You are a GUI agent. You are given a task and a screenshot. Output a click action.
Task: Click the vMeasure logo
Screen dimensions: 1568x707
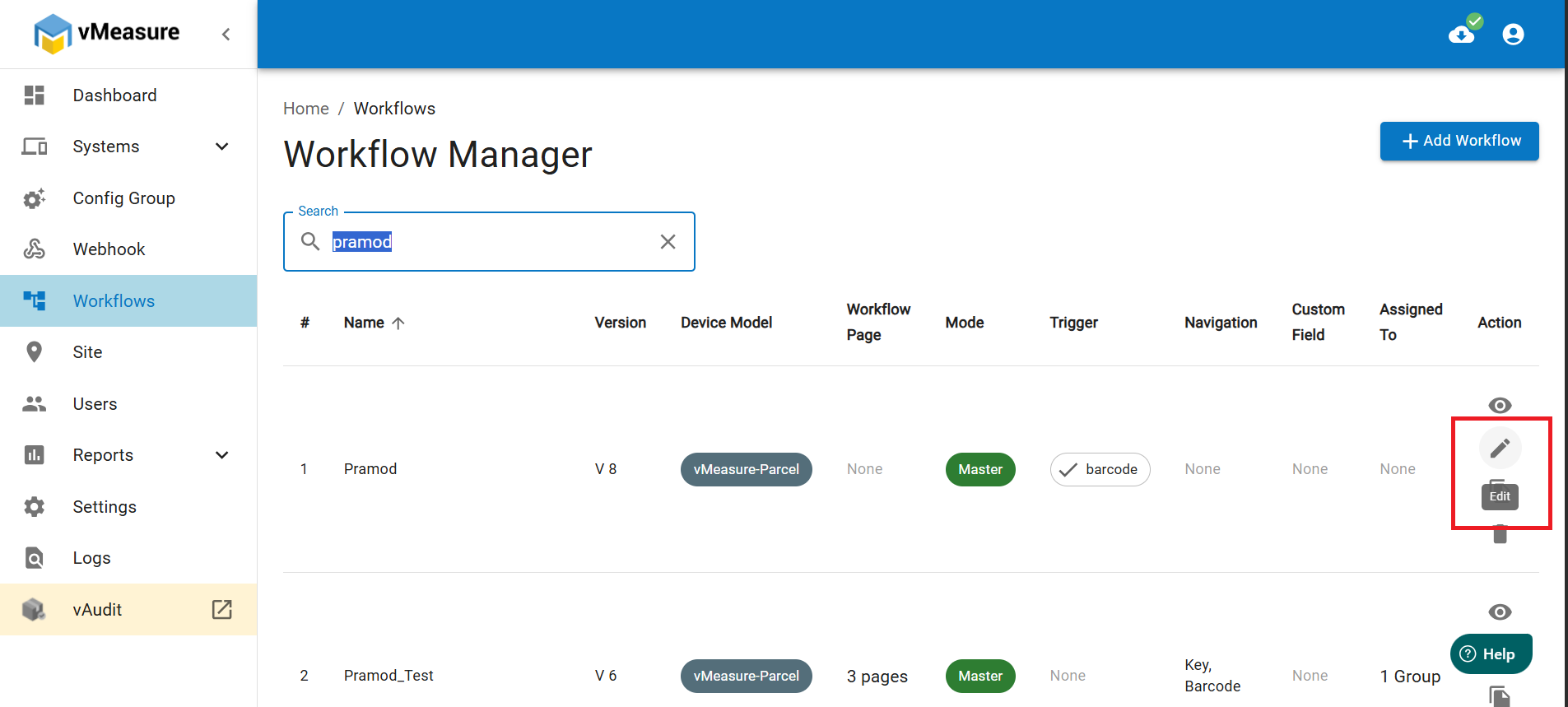pyautogui.click(x=106, y=33)
